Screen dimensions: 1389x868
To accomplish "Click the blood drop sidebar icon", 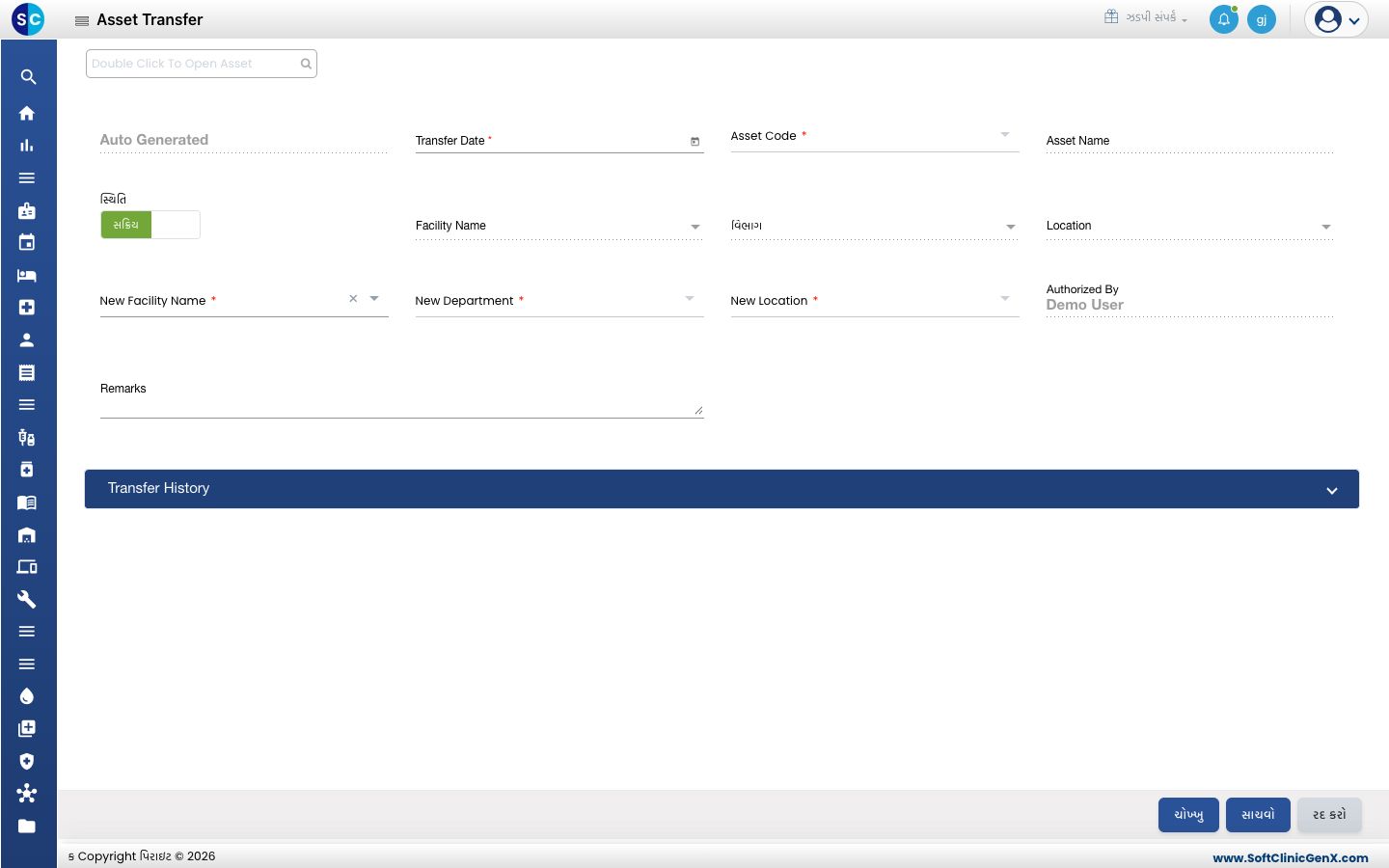I will point(27,696).
